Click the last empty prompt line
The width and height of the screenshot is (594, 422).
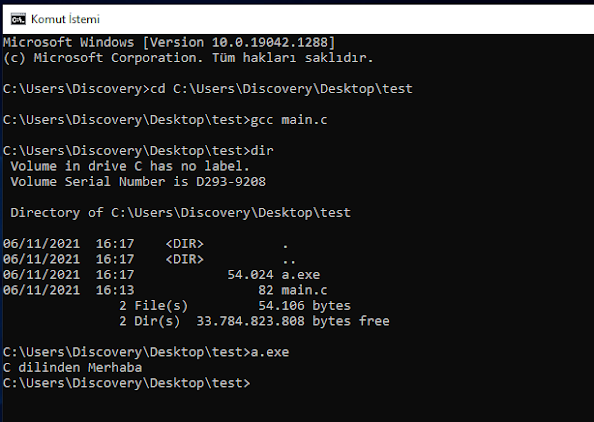[127, 383]
